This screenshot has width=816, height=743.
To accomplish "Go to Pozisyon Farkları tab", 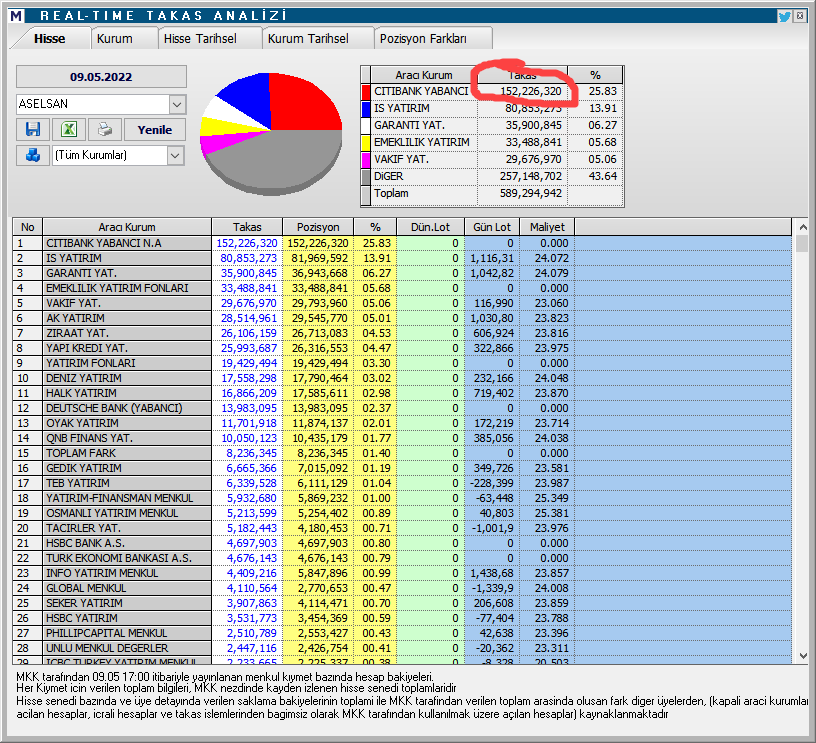I will coord(423,39).
